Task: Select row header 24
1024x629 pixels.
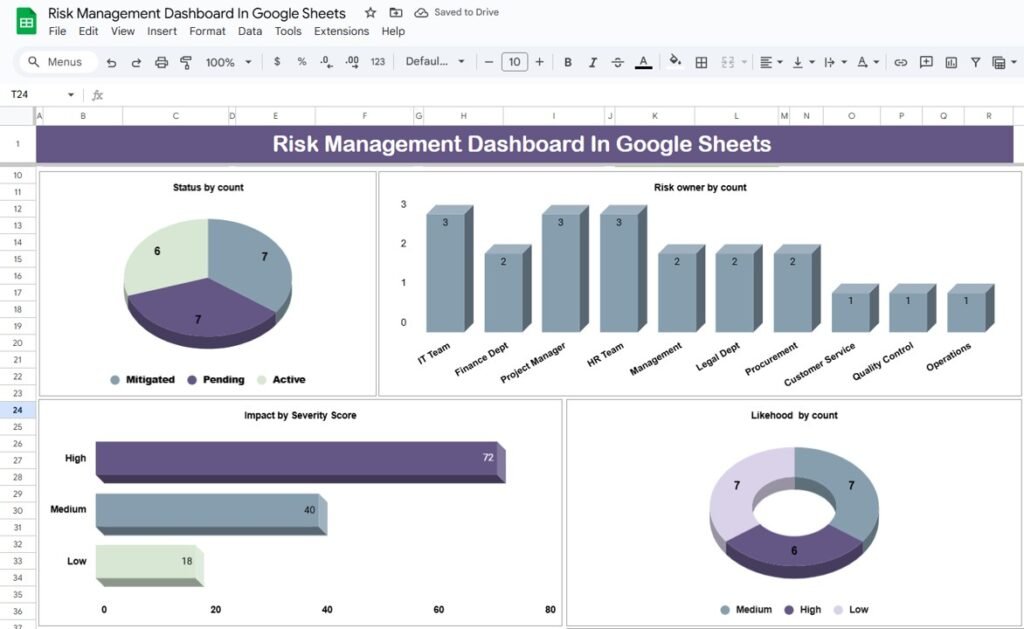Action: pos(18,410)
